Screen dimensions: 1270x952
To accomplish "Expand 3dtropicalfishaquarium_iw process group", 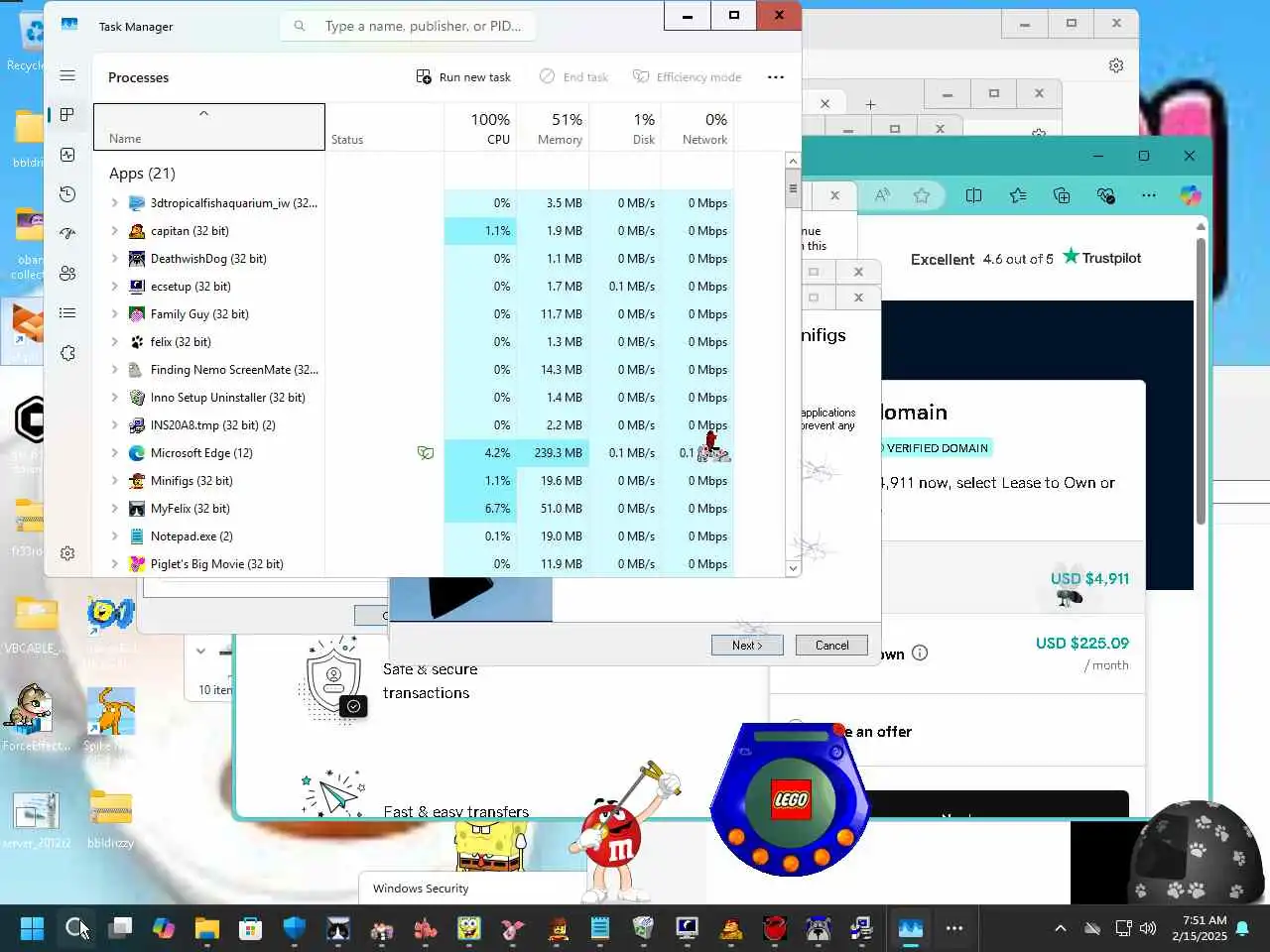I will 114,203.
